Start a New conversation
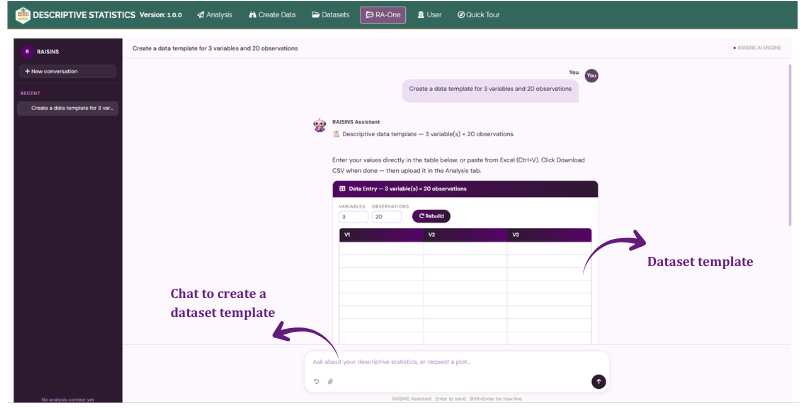800x408 pixels. [x=67, y=71]
